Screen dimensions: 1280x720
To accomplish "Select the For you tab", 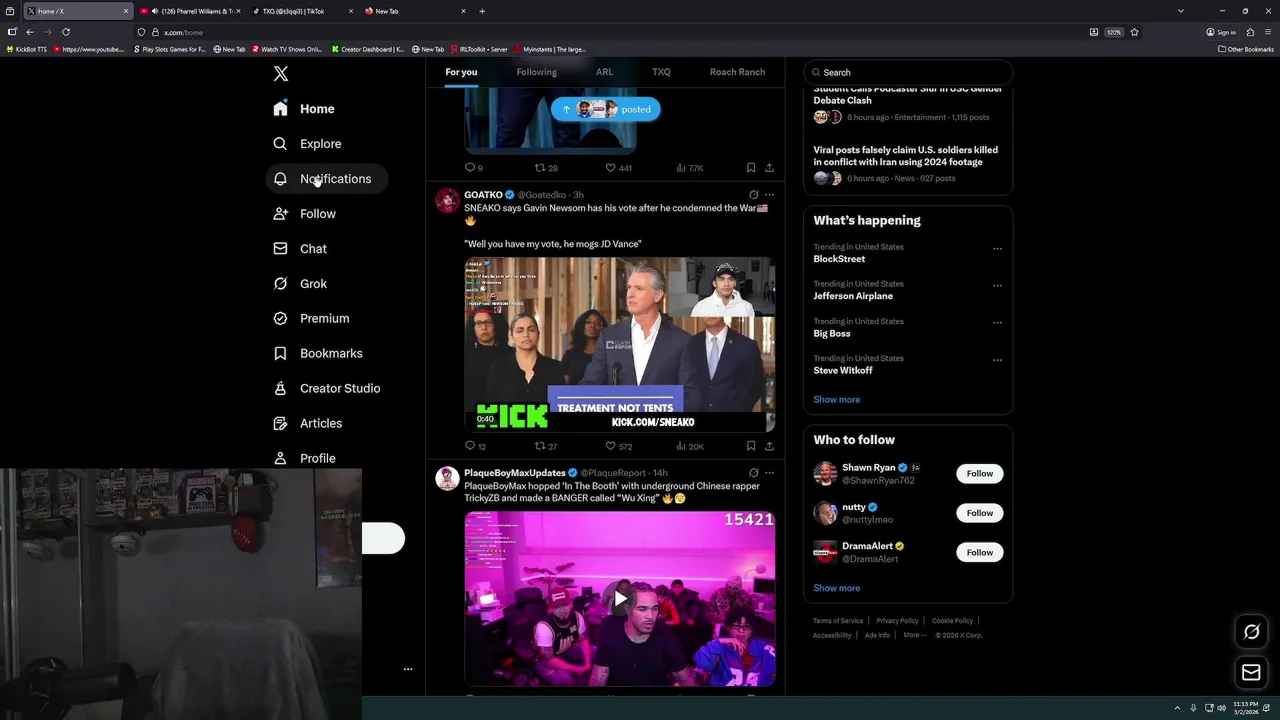I will click(x=461, y=72).
